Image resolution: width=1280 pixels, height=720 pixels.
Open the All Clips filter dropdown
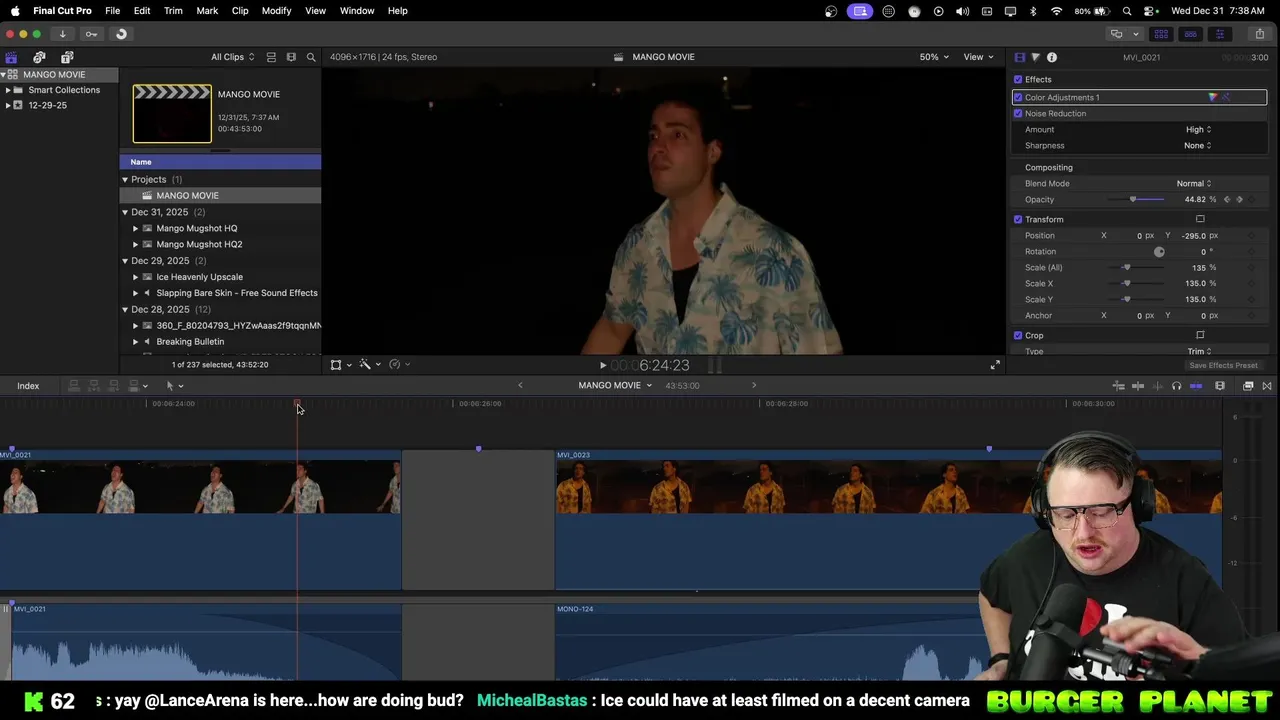(x=232, y=57)
